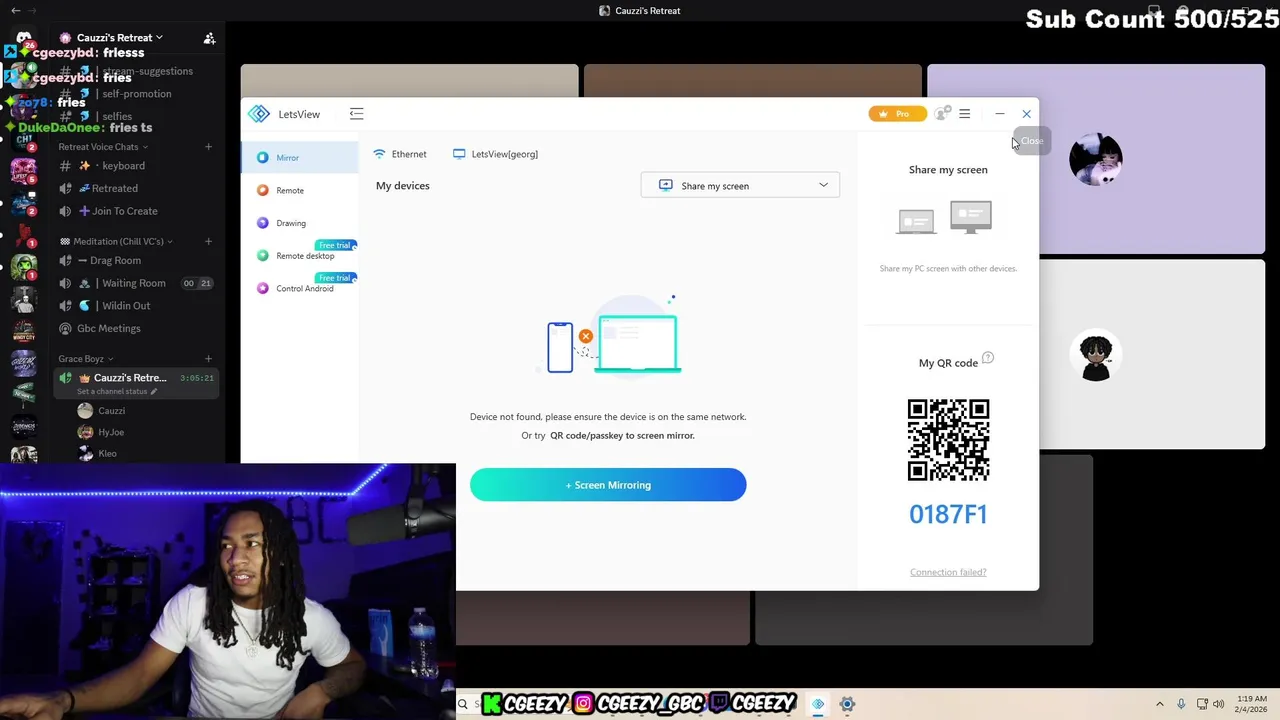Click the network icon in system tray
The height and width of the screenshot is (720, 1280).
(1202, 704)
